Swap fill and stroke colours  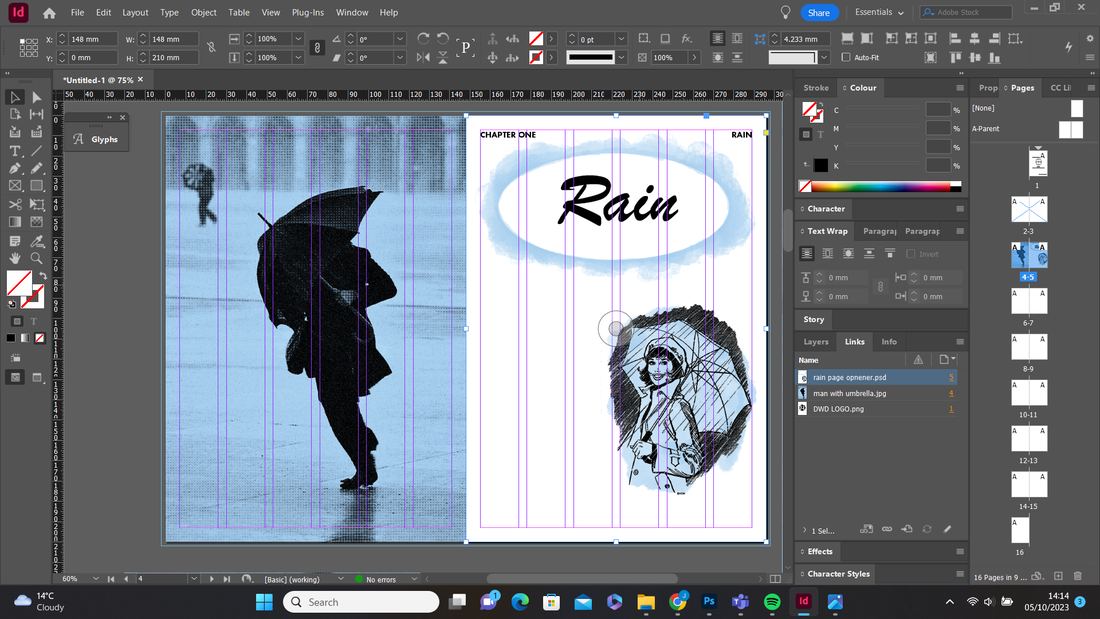(43, 275)
